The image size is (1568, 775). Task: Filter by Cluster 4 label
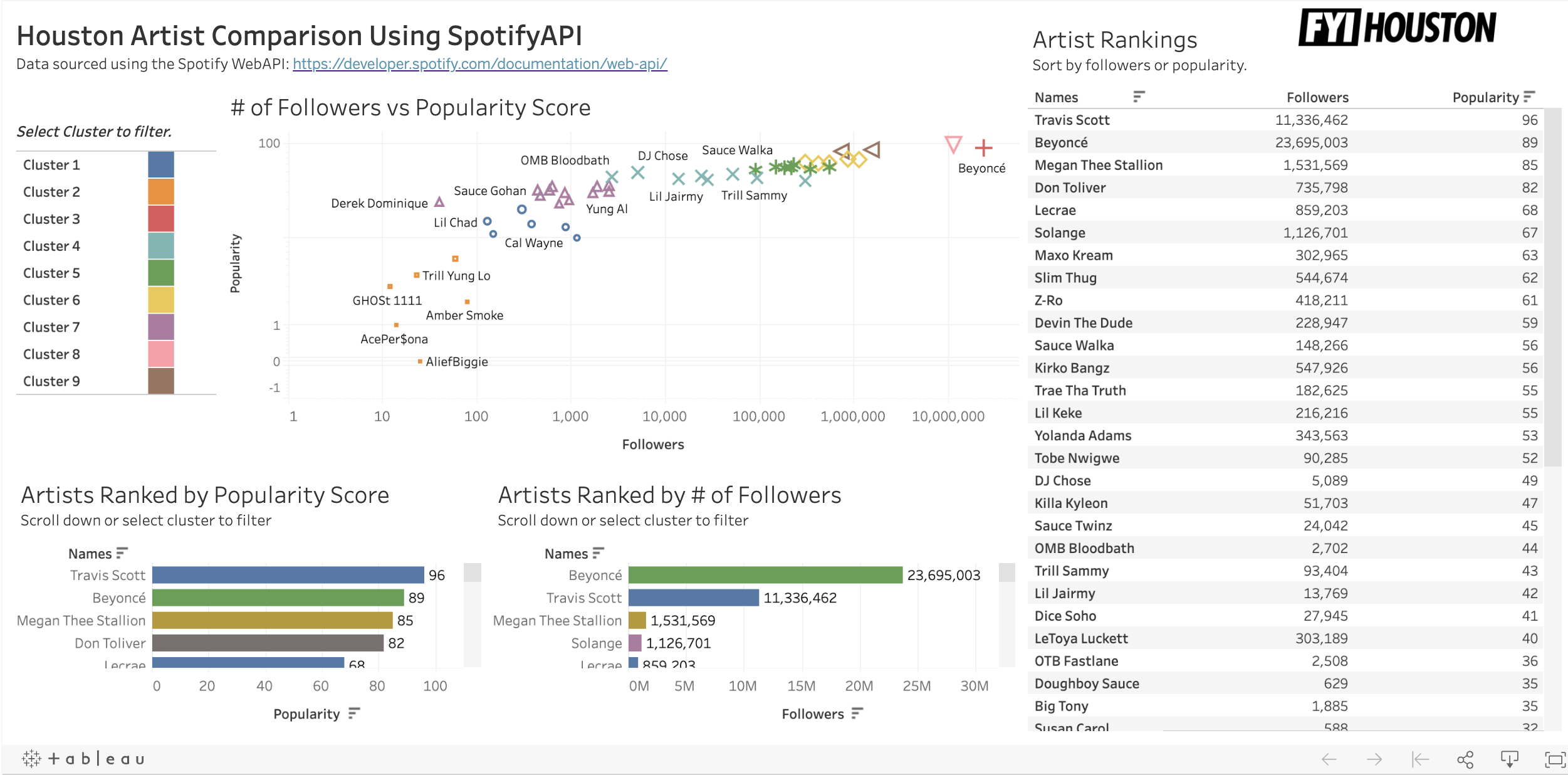tap(51, 246)
